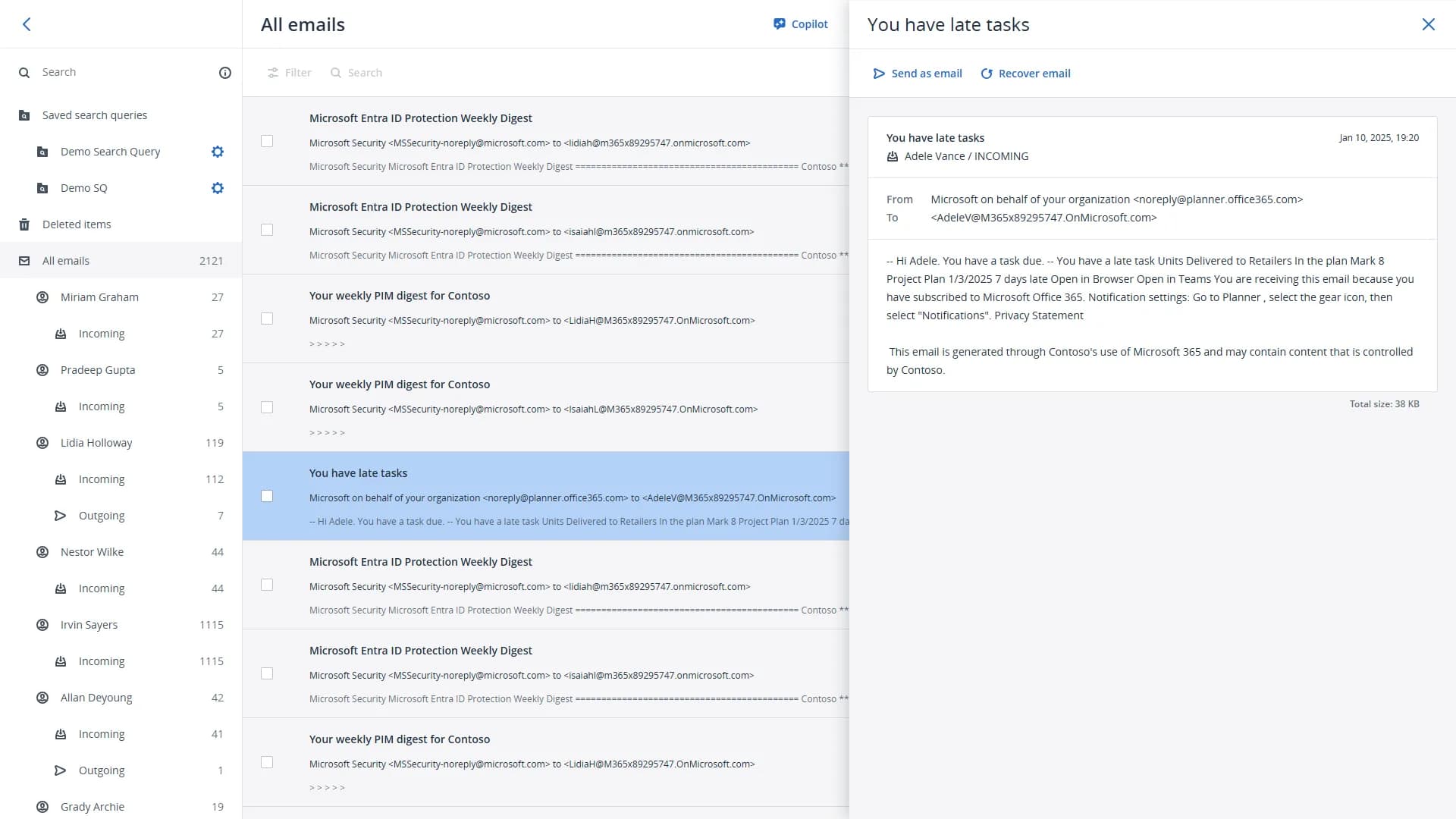This screenshot has height=819, width=1456.
Task: Click the Recover email icon button
Action: pyautogui.click(x=987, y=74)
